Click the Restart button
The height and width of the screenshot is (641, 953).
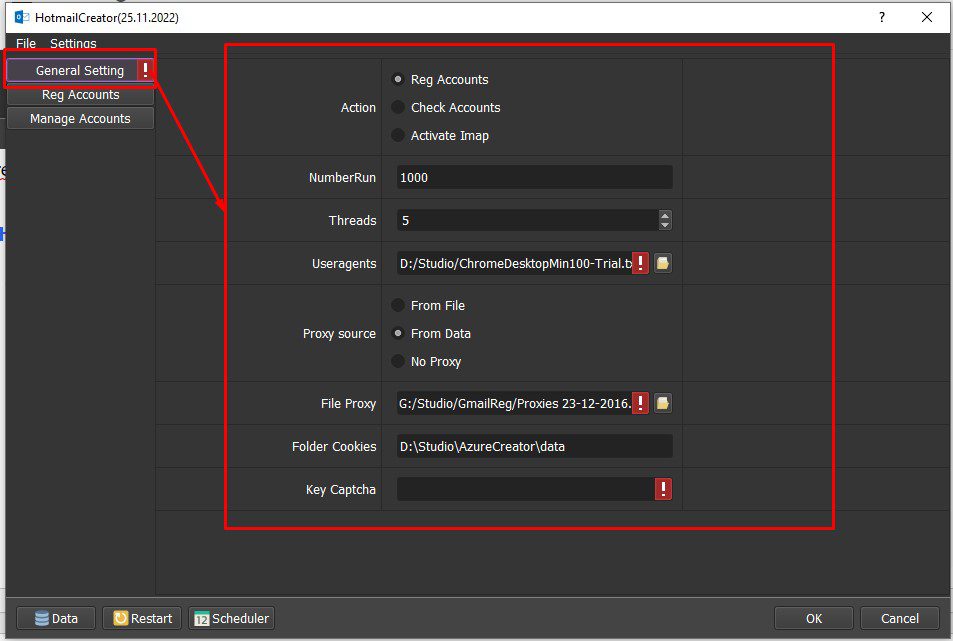click(142, 618)
